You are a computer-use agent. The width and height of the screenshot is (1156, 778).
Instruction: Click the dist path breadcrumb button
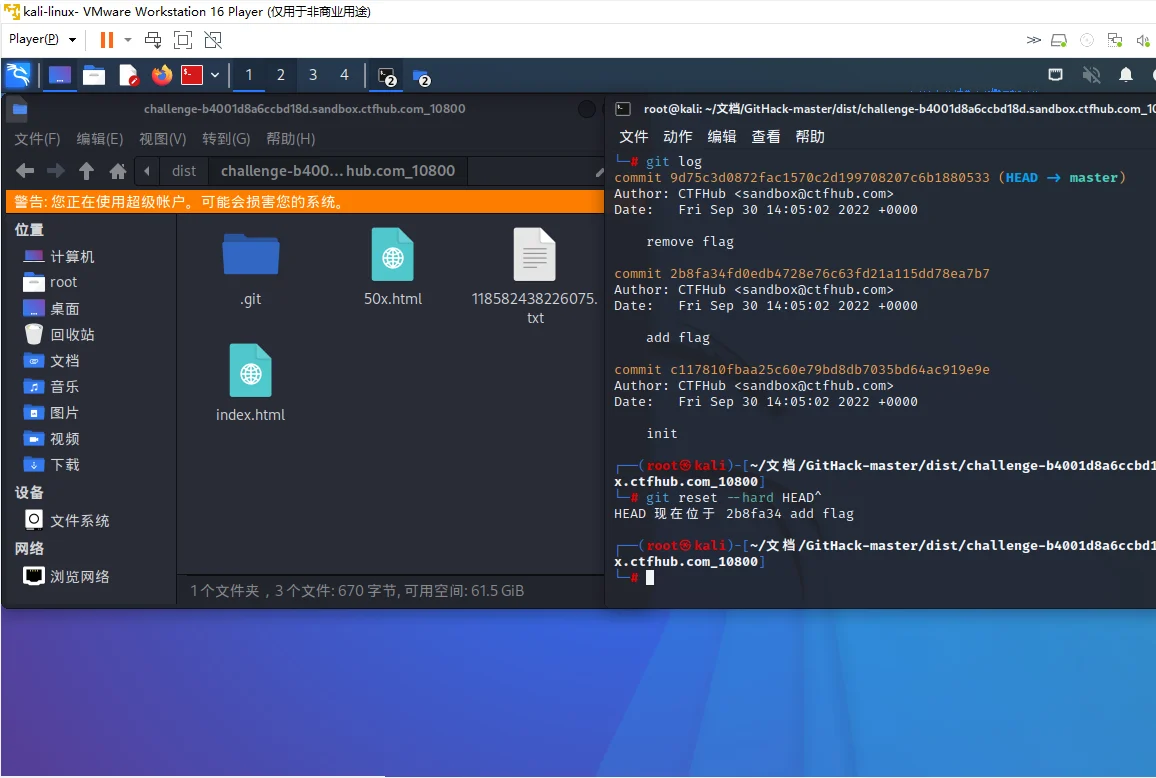click(184, 171)
